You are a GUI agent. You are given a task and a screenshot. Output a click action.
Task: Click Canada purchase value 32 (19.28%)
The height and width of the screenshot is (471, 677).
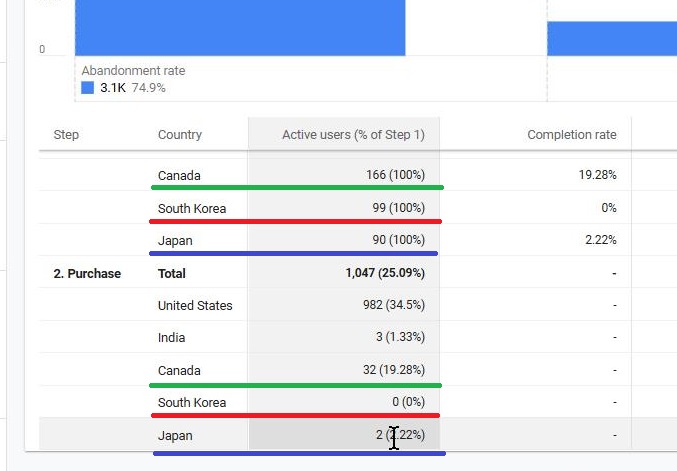pos(394,370)
